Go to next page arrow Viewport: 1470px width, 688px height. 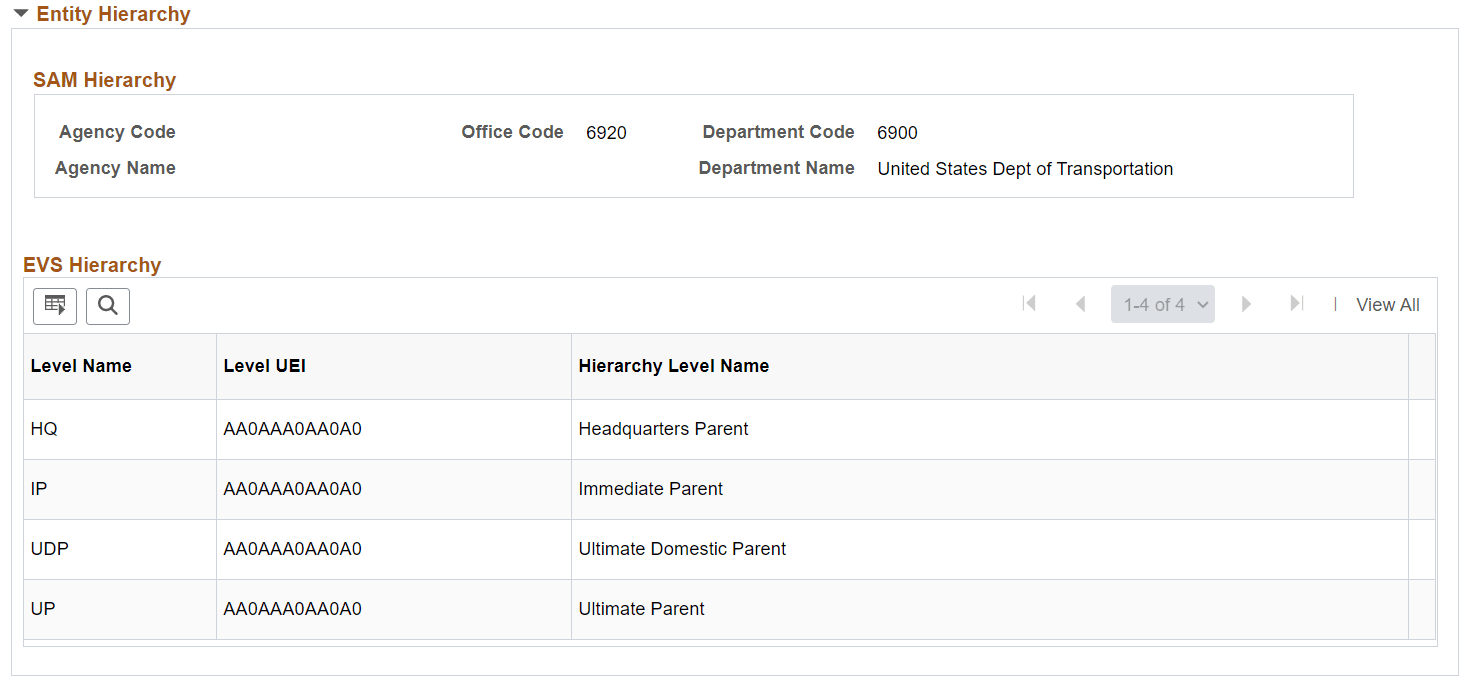[x=1246, y=304]
